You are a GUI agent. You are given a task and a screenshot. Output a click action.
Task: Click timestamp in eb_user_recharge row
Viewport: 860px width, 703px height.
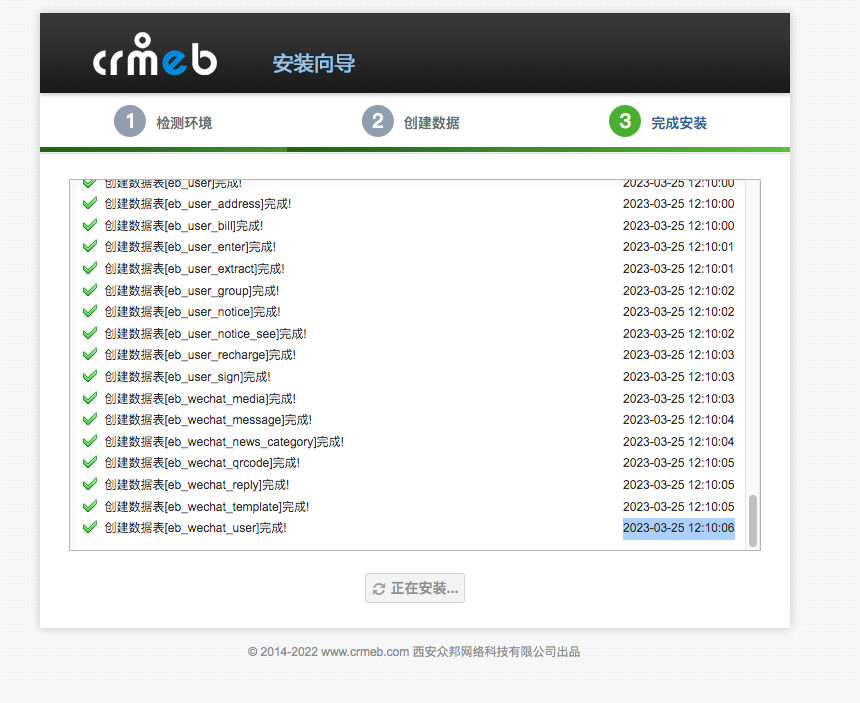pyautogui.click(x=678, y=355)
